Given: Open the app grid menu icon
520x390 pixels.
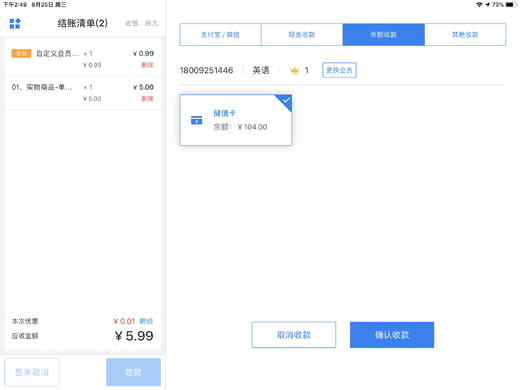Looking at the screenshot, I should [x=15, y=24].
